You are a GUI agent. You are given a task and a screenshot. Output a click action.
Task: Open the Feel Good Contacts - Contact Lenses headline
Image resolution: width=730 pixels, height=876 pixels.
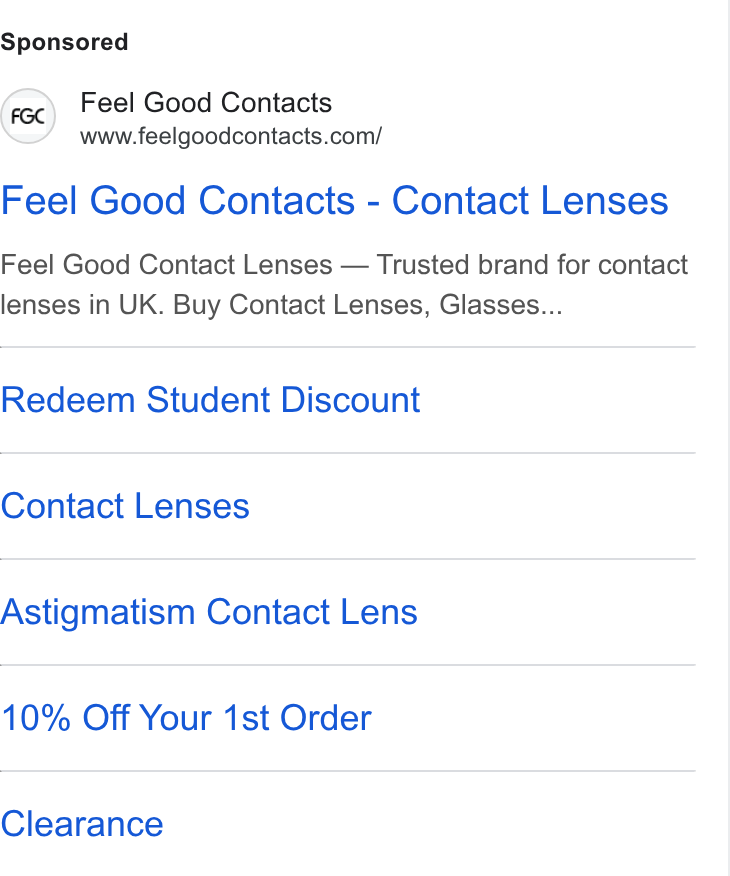pos(335,201)
